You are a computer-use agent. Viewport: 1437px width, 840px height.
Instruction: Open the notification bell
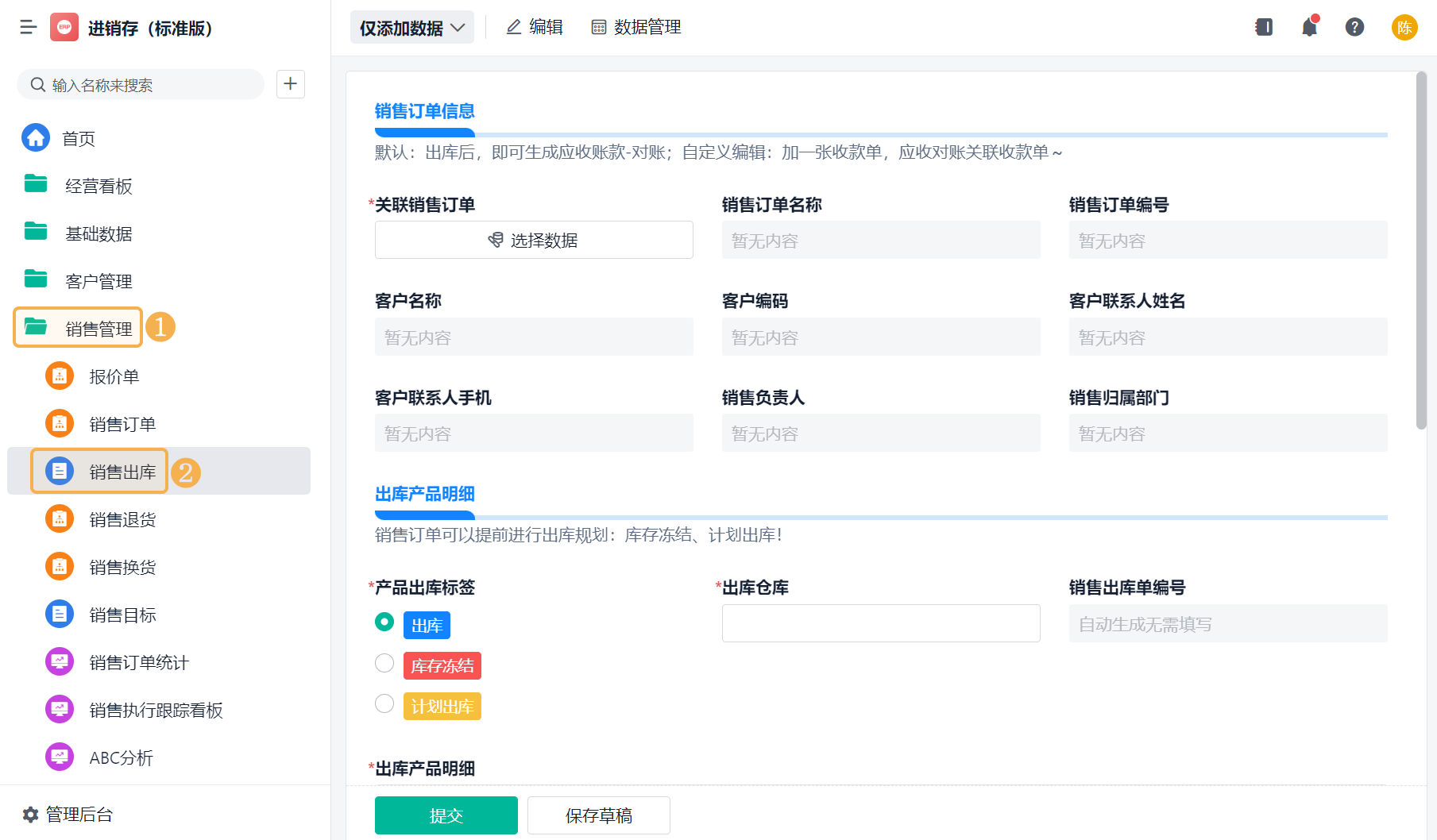(1310, 27)
